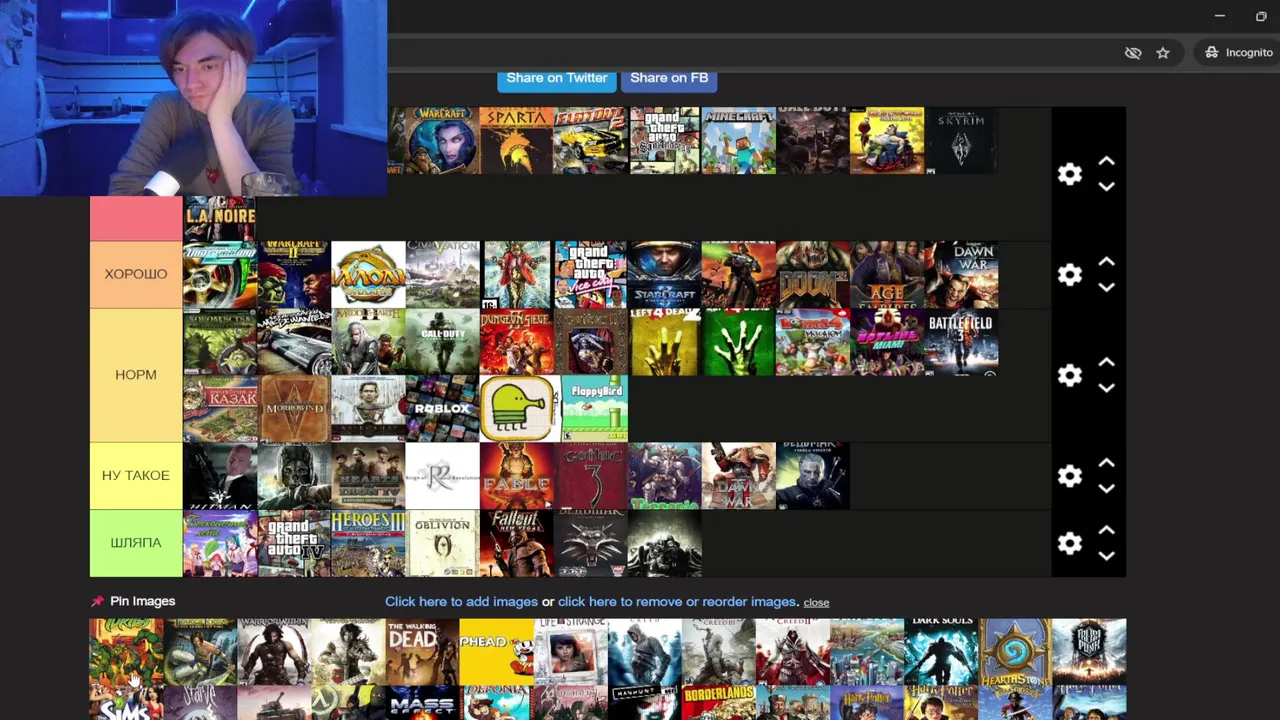This screenshot has width=1280, height=720.
Task: Open the Incognito profile indicator
Action: click(x=1239, y=53)
